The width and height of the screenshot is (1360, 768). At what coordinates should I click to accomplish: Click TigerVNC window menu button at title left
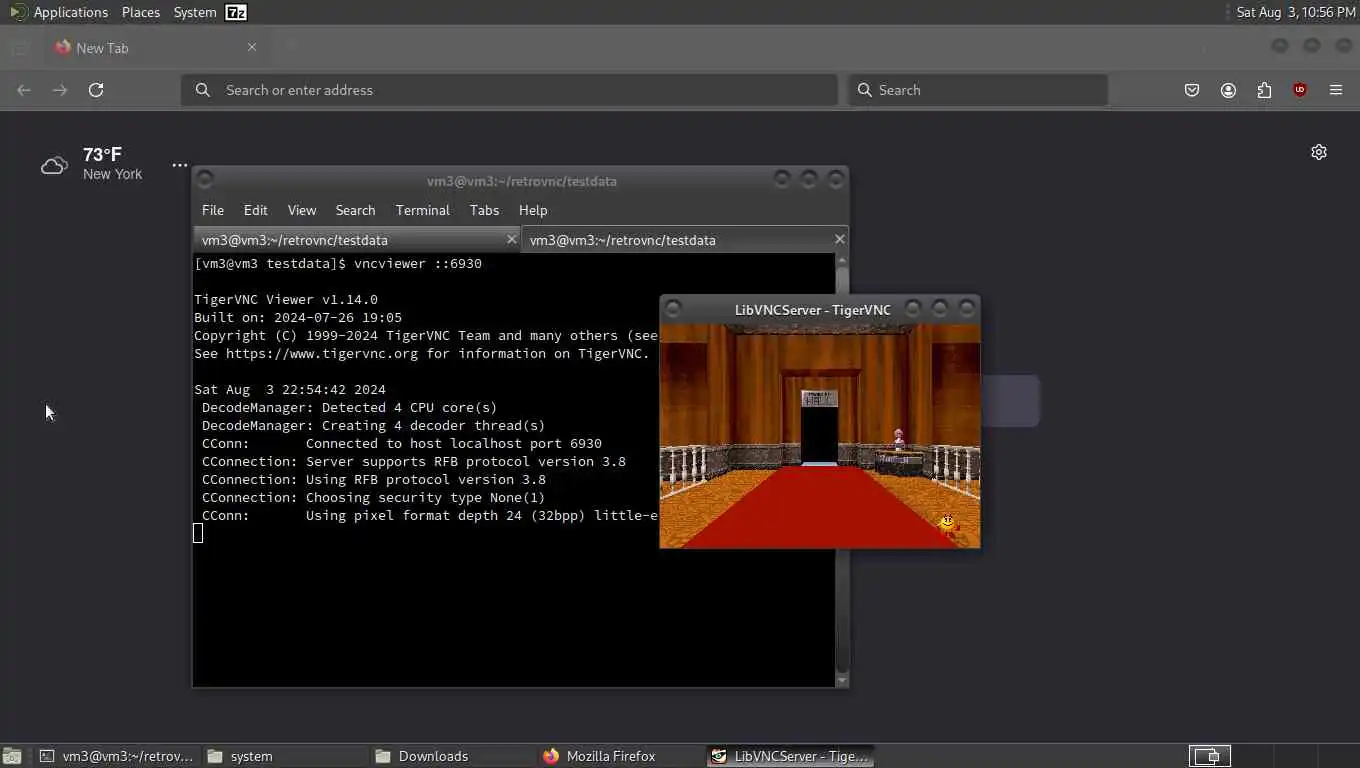click(x=673, y=309)
